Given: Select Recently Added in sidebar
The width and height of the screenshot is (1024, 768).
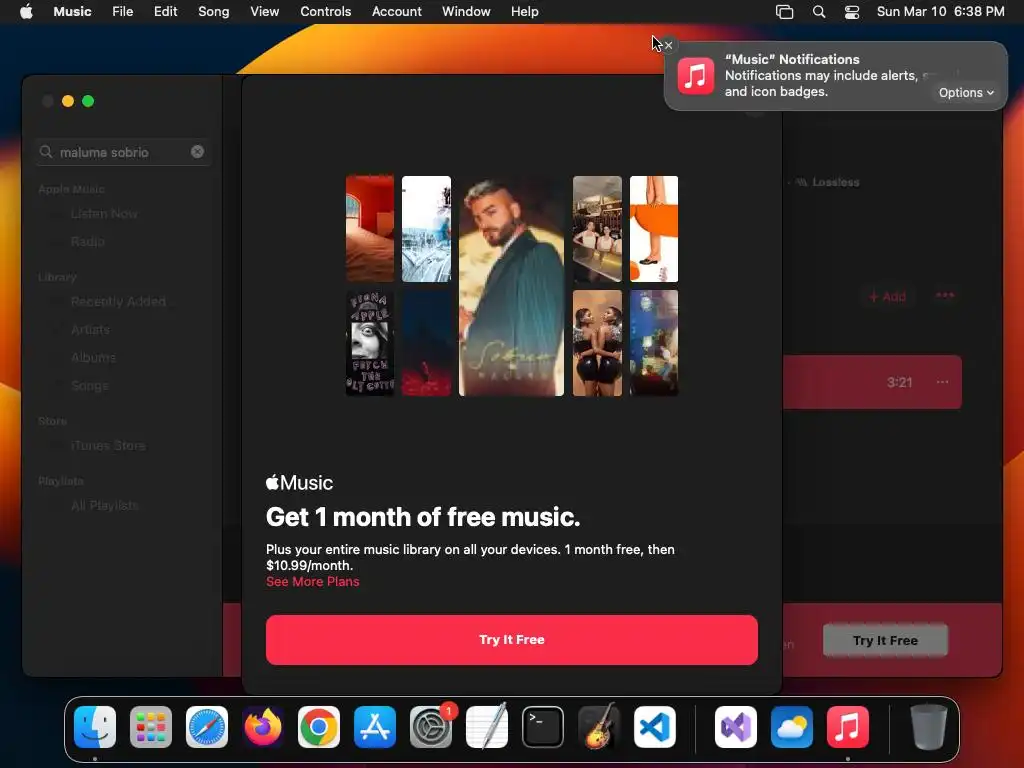Looking at the screenshot, I should pyautogui.click(x=118, y=301).
